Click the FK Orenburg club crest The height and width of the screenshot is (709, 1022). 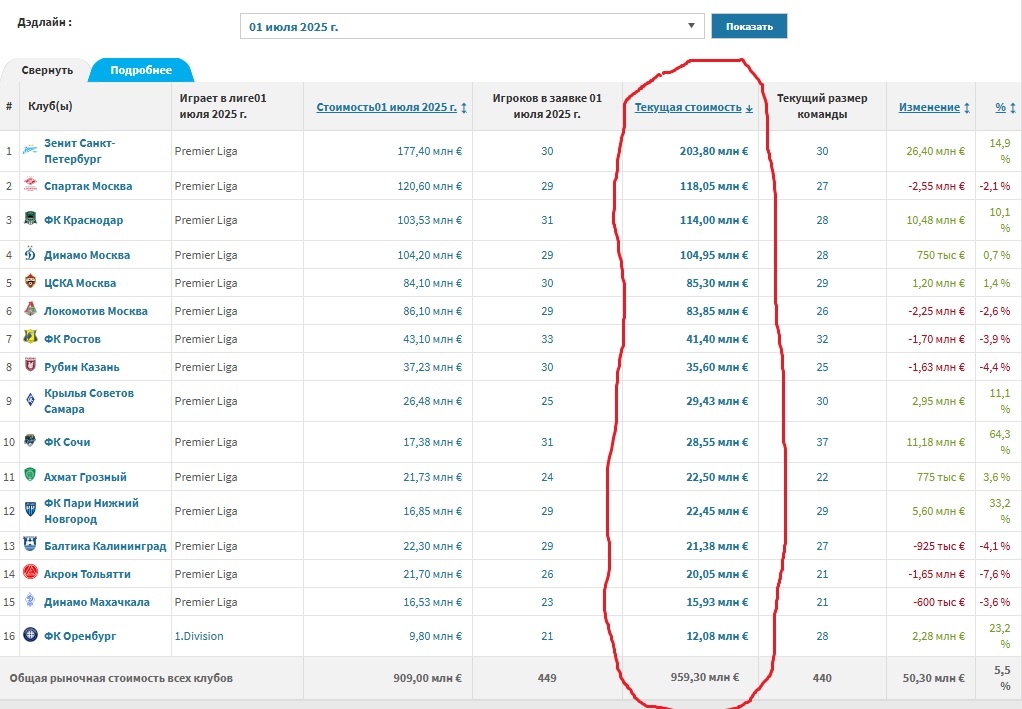point(30,634)
